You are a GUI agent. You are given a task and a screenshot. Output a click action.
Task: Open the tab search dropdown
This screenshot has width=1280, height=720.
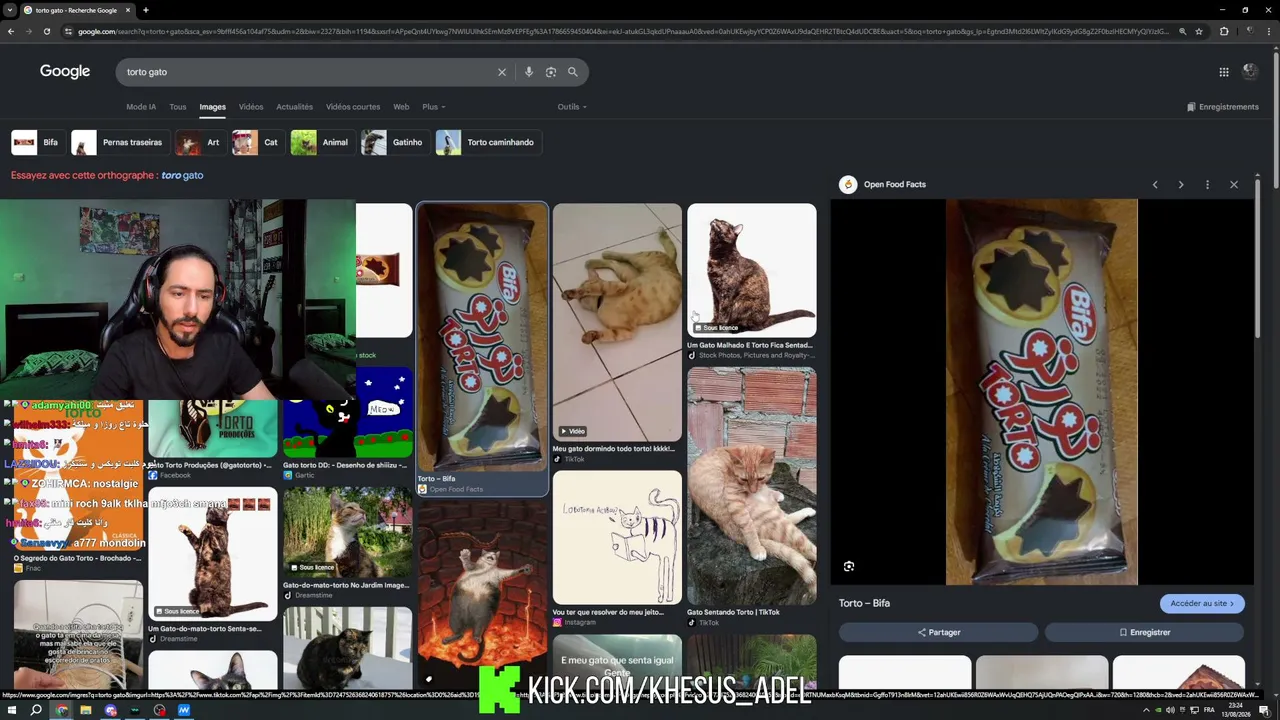tap(9, 10)
